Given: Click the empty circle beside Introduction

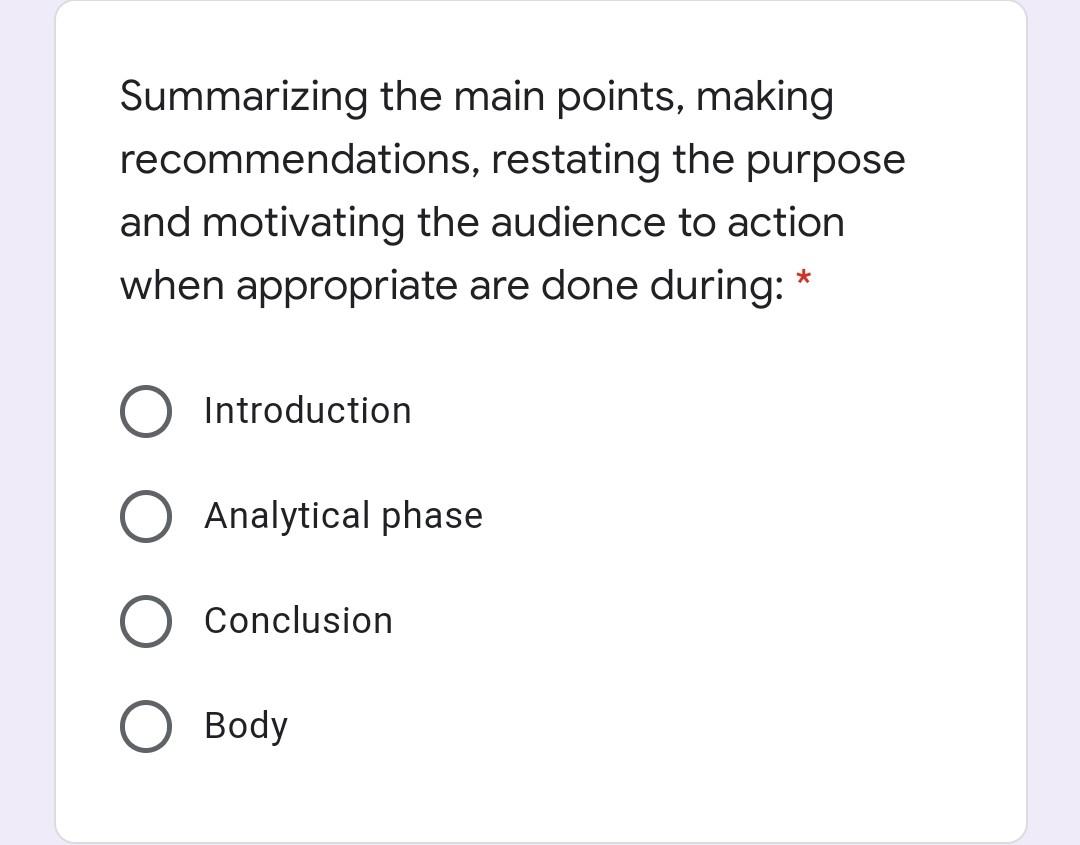Looking at the screenshot, I should click(145, 410).
